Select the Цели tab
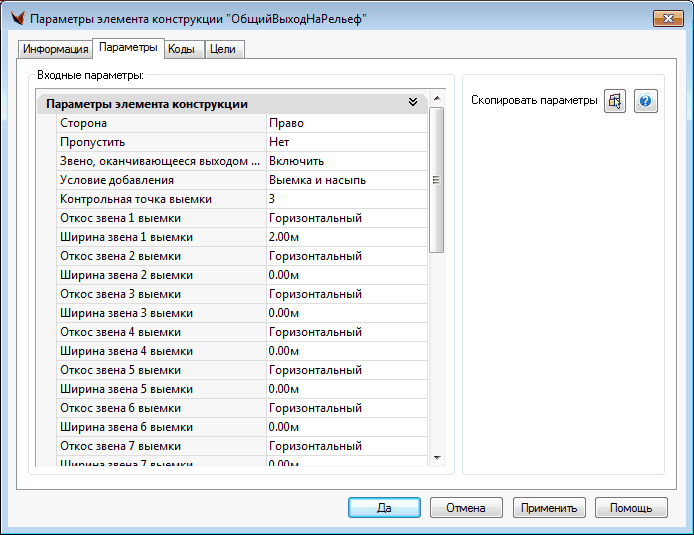Viewport: 694px width, 535px height. 224,49
